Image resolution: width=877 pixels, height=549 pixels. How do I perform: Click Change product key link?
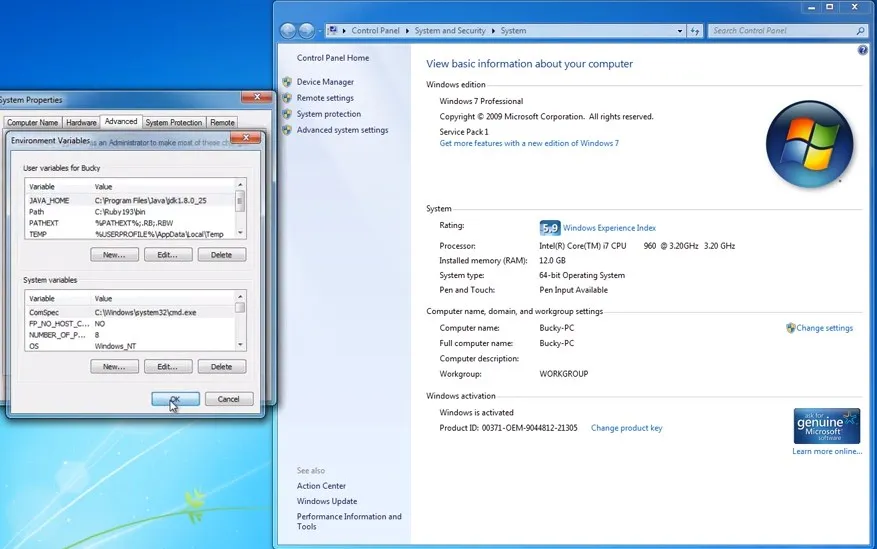click(626, 428)
